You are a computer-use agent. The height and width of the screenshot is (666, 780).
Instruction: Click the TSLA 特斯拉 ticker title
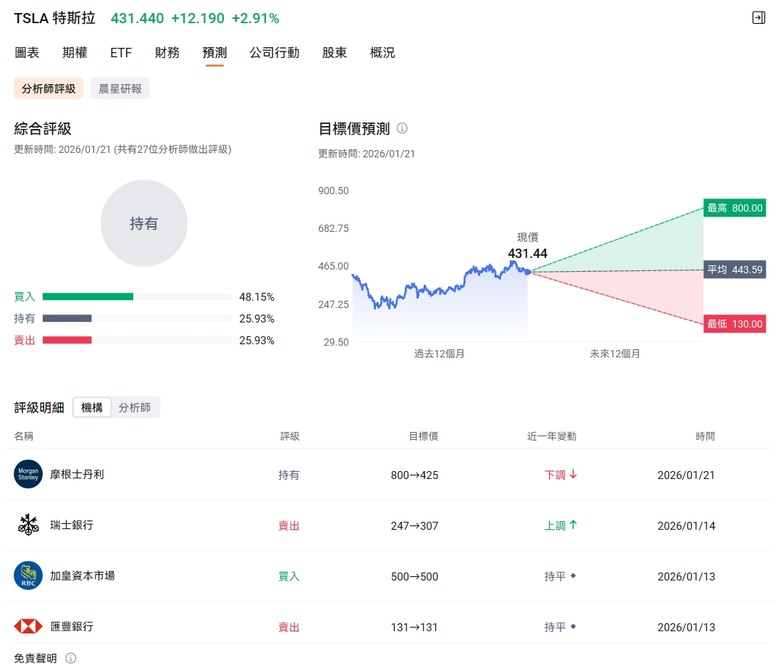55,18
